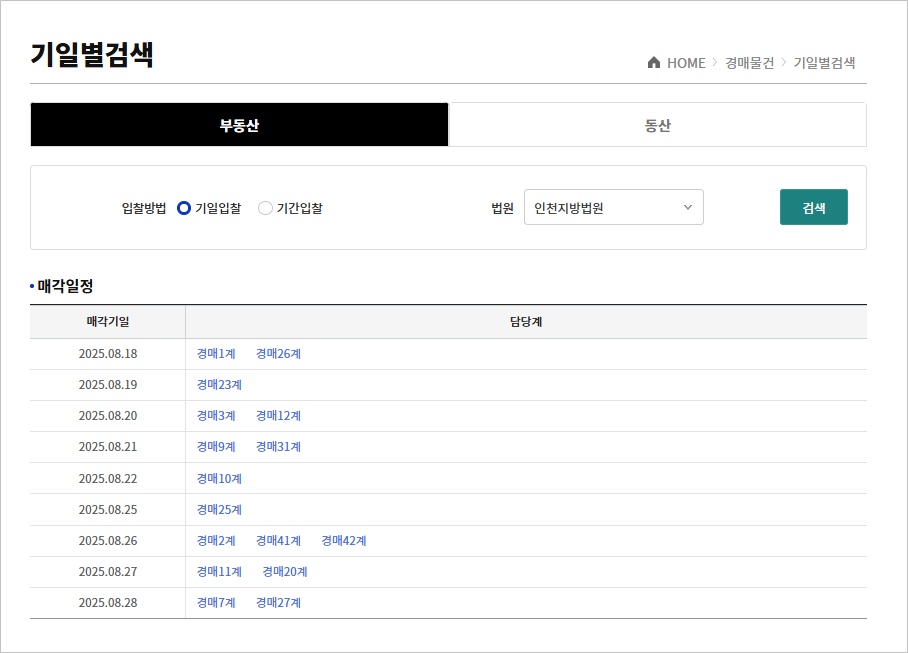Click date cell 2025.08.26
Image resolution: width=908 pixels, height=653 pixels.
pos(108,541)
